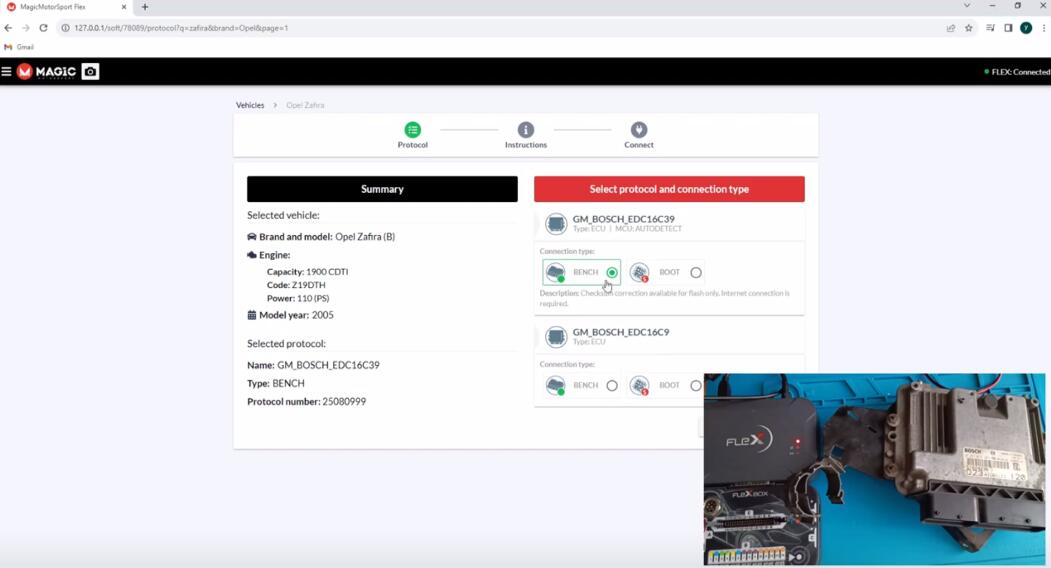Click the Opel Zafira breadcrumb
The image size is (1051, 568).
305,105
